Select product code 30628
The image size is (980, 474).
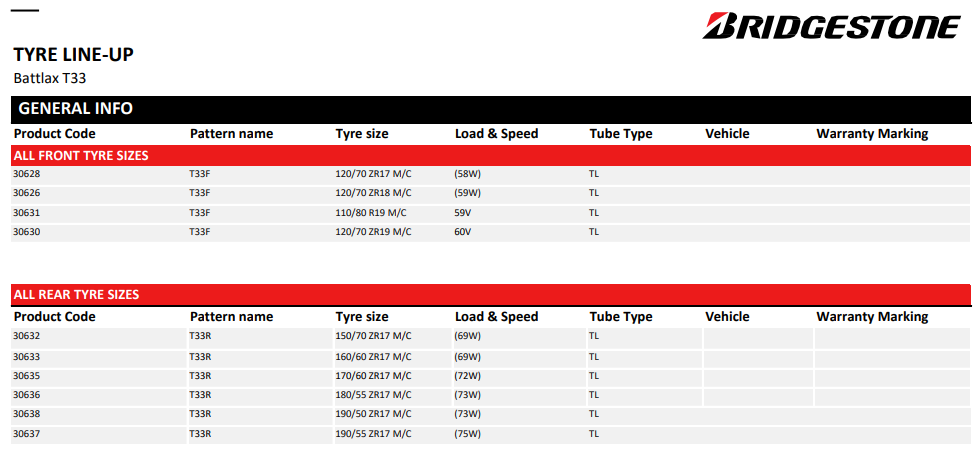click(x=27, y=174)
